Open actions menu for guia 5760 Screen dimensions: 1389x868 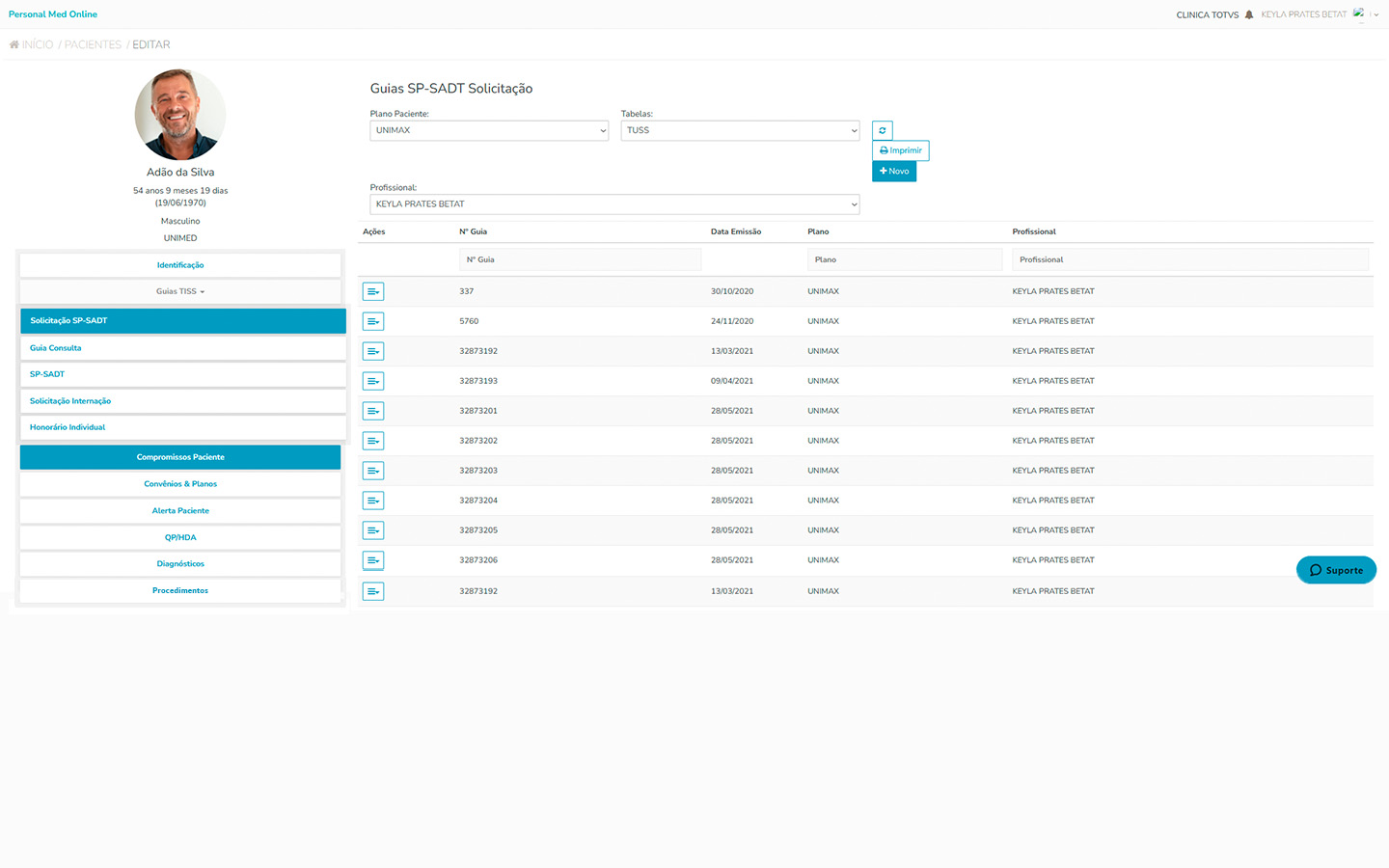[373, 321]
